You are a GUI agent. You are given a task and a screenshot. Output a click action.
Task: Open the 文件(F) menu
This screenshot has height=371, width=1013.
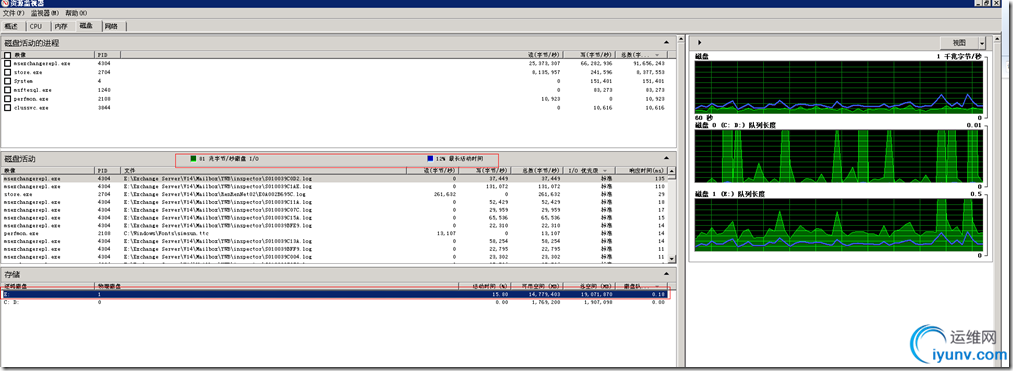(14, 13)
